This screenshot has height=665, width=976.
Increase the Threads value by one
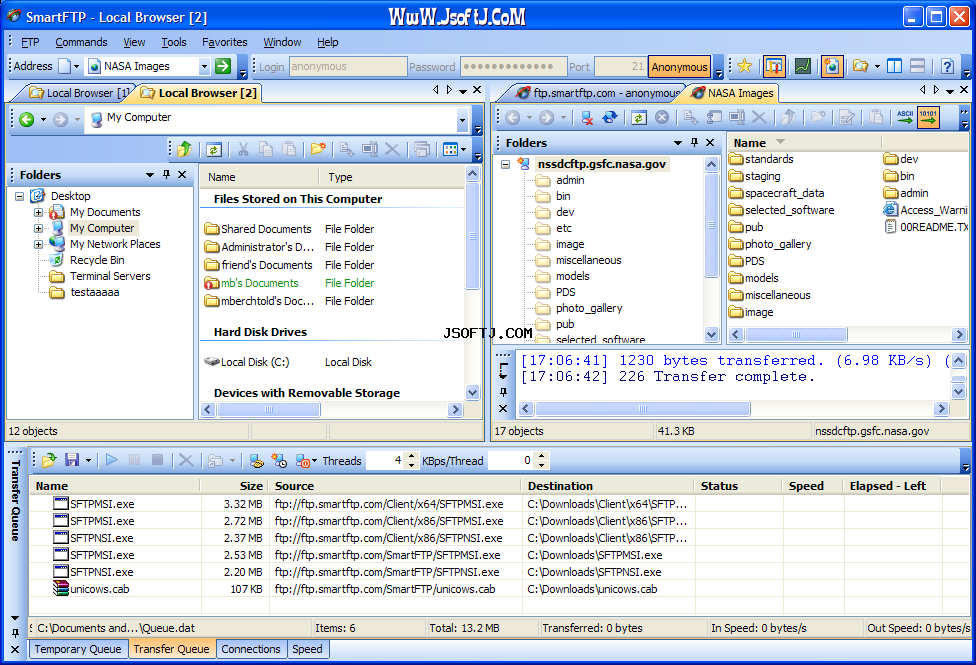(411, 456)
